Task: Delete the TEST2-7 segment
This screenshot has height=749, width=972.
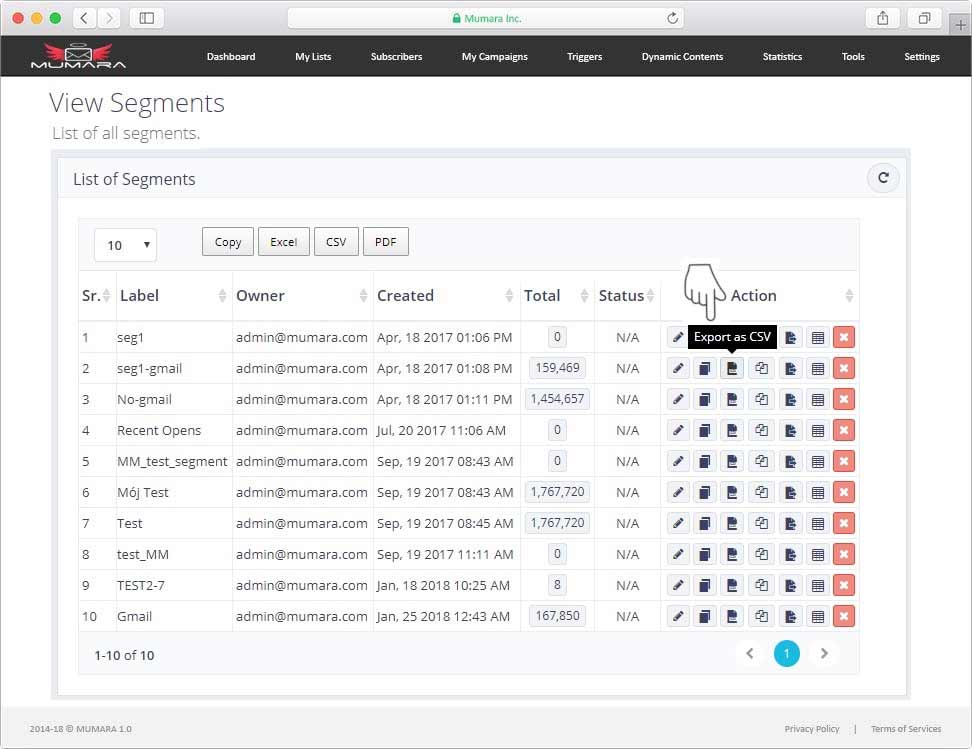Action: coord(843,585)
